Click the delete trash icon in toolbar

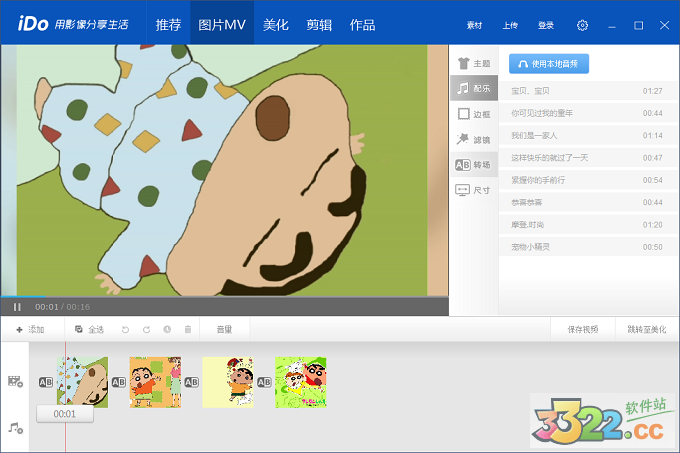point(187,329)
